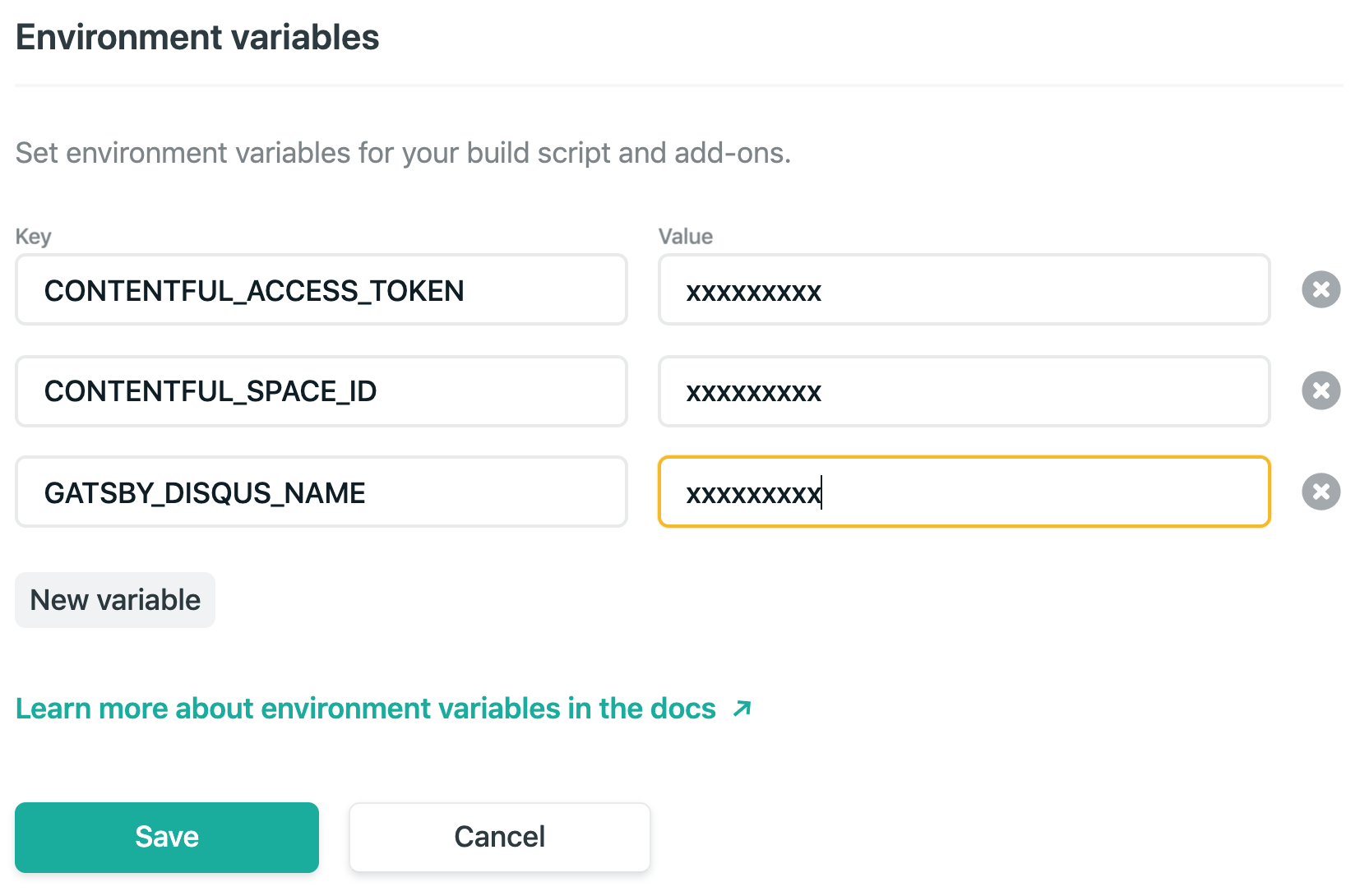Click the Key column label
Screen dimensions: 1360x896
tap(33, 237)
